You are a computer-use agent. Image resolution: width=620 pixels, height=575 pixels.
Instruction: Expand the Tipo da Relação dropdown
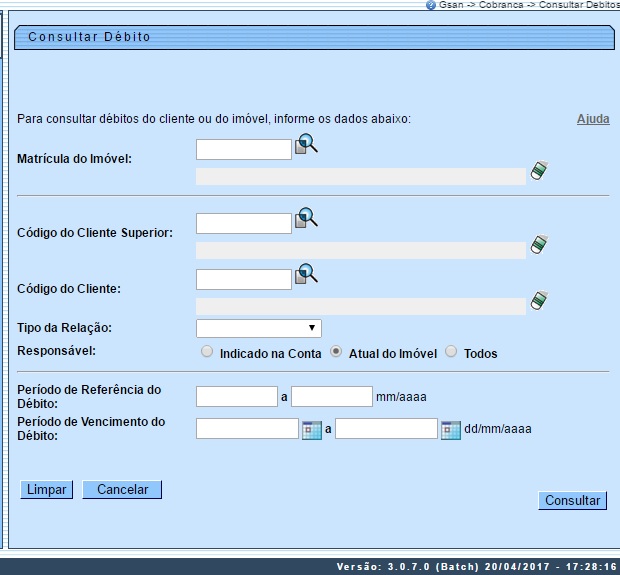coord(258,328)
